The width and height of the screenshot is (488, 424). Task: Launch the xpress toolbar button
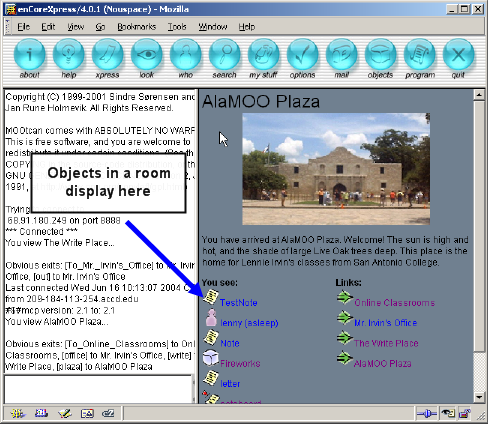pos(108,54)
